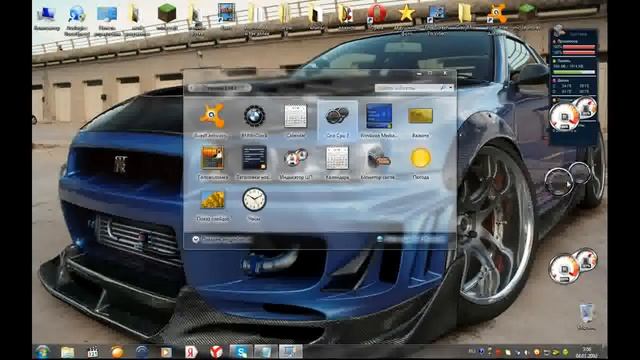
Task: Click the page navigation control in gadget gallery
Action: pos(220,88)
